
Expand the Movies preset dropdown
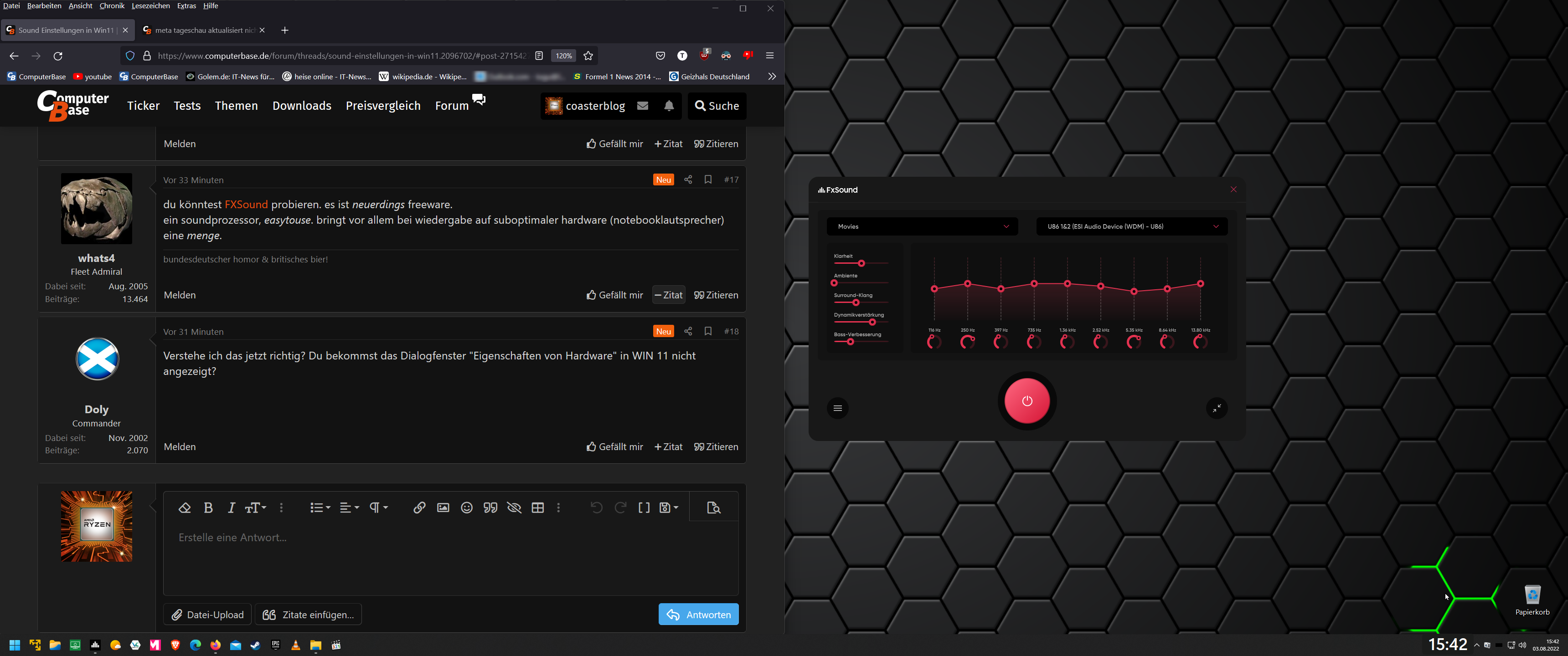pyautogui.click(x=922, y=226)
